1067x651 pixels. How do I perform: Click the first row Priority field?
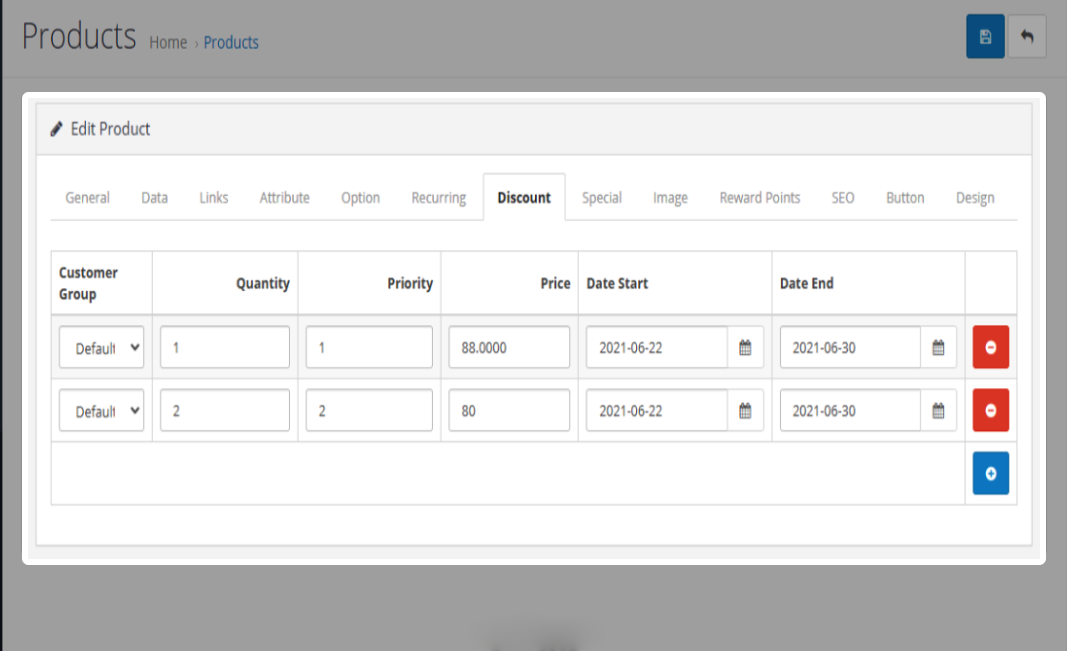(x=369, y=347)
